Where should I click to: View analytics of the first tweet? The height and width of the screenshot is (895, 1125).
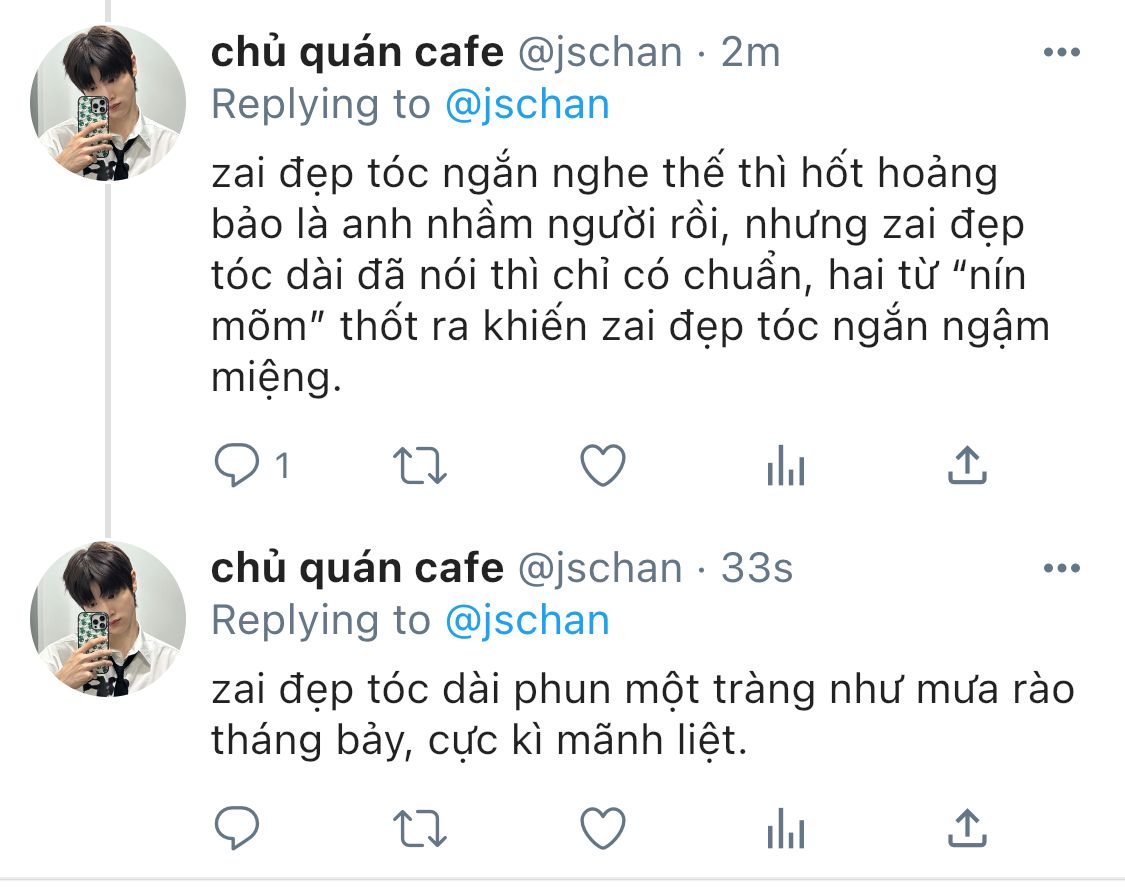click(786, 465)
